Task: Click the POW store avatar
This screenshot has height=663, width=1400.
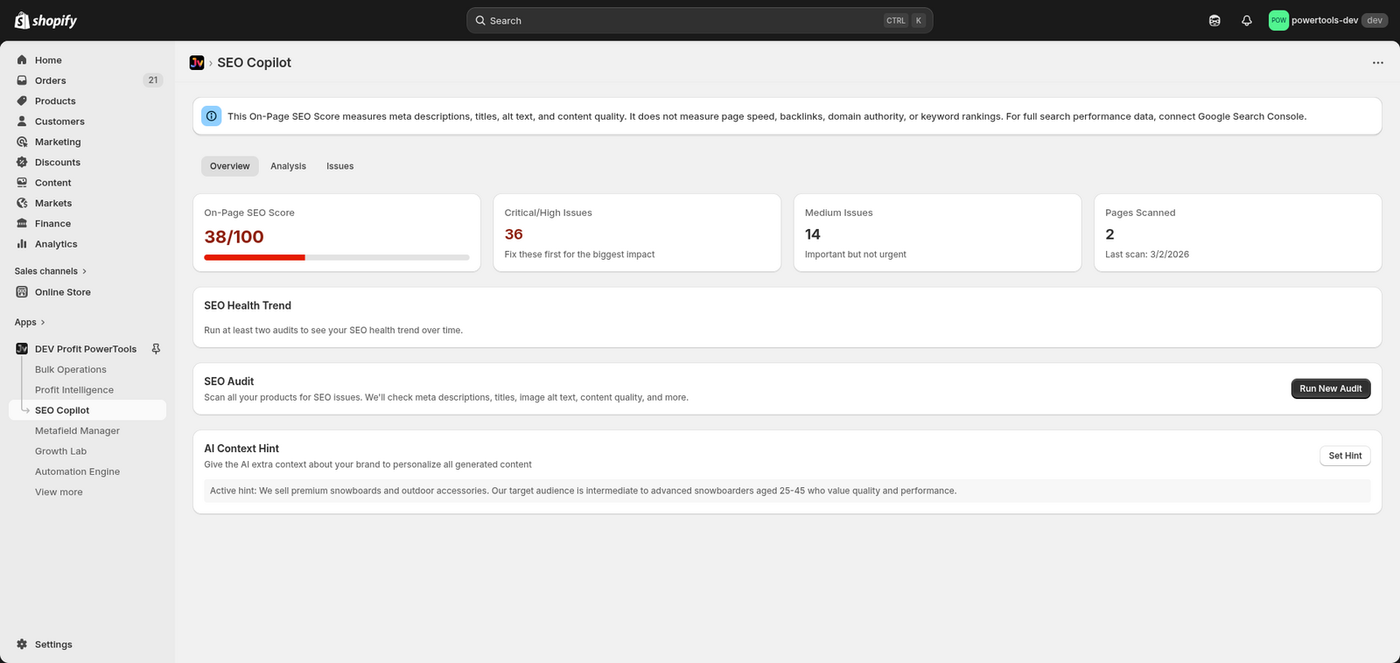Action: tap(1278, 20)
